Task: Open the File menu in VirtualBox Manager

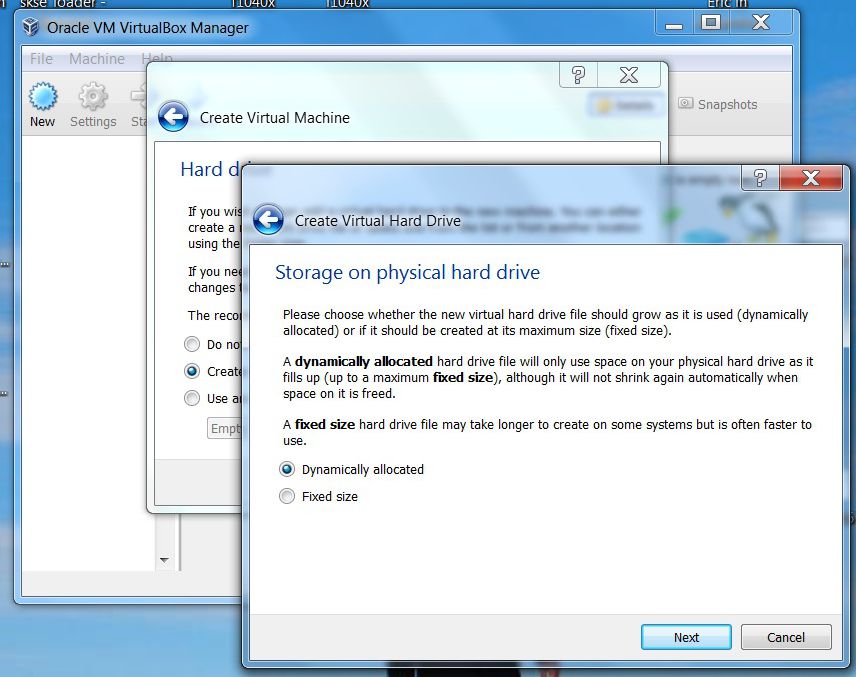Action: tap(41, 58)
